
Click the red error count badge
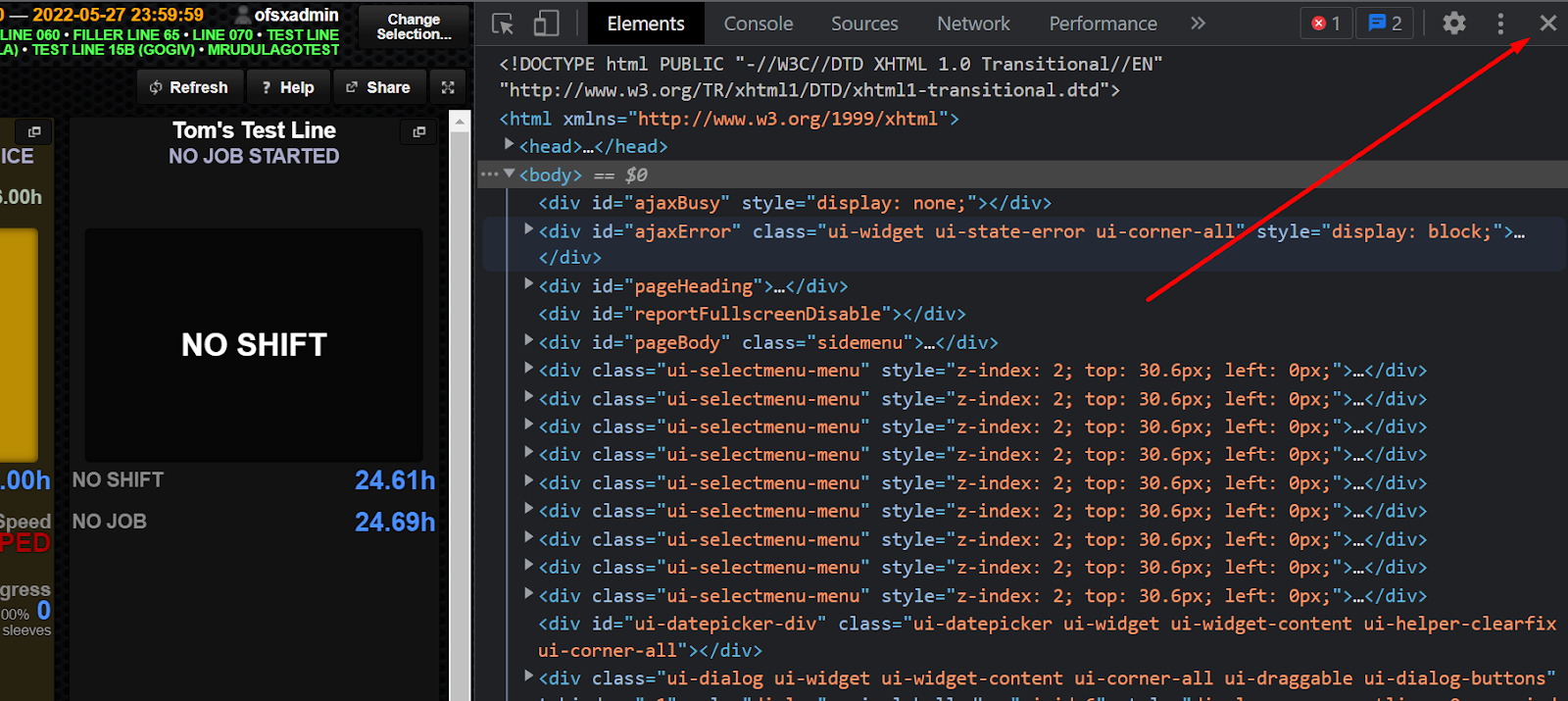[1326, 24]
